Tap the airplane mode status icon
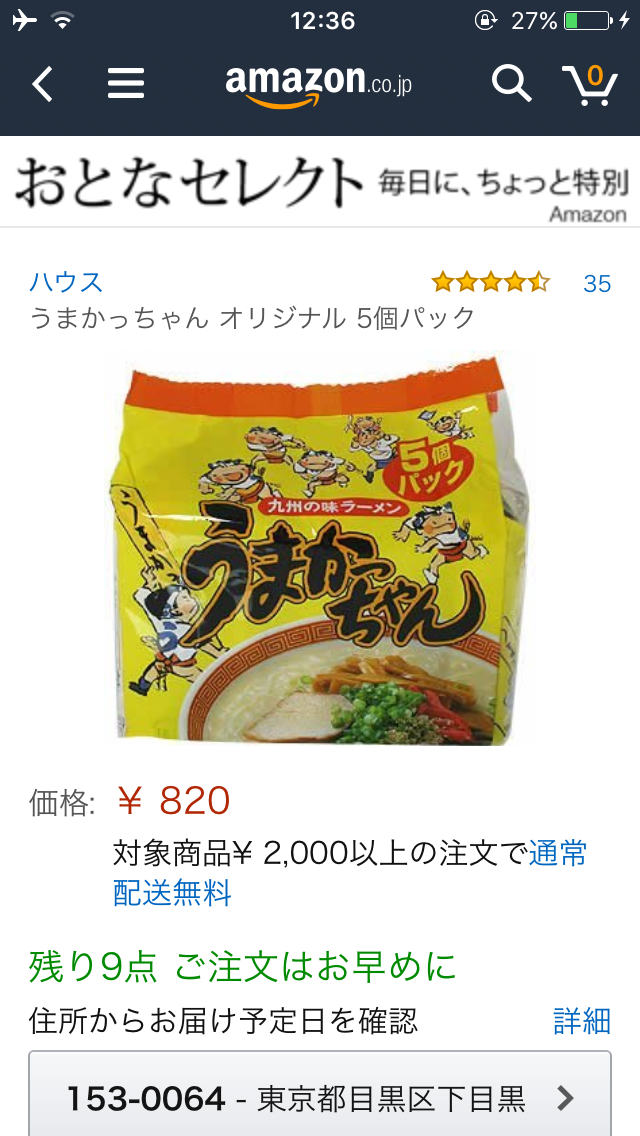This screenshot has height=1136, width=640. pos(25,20)
